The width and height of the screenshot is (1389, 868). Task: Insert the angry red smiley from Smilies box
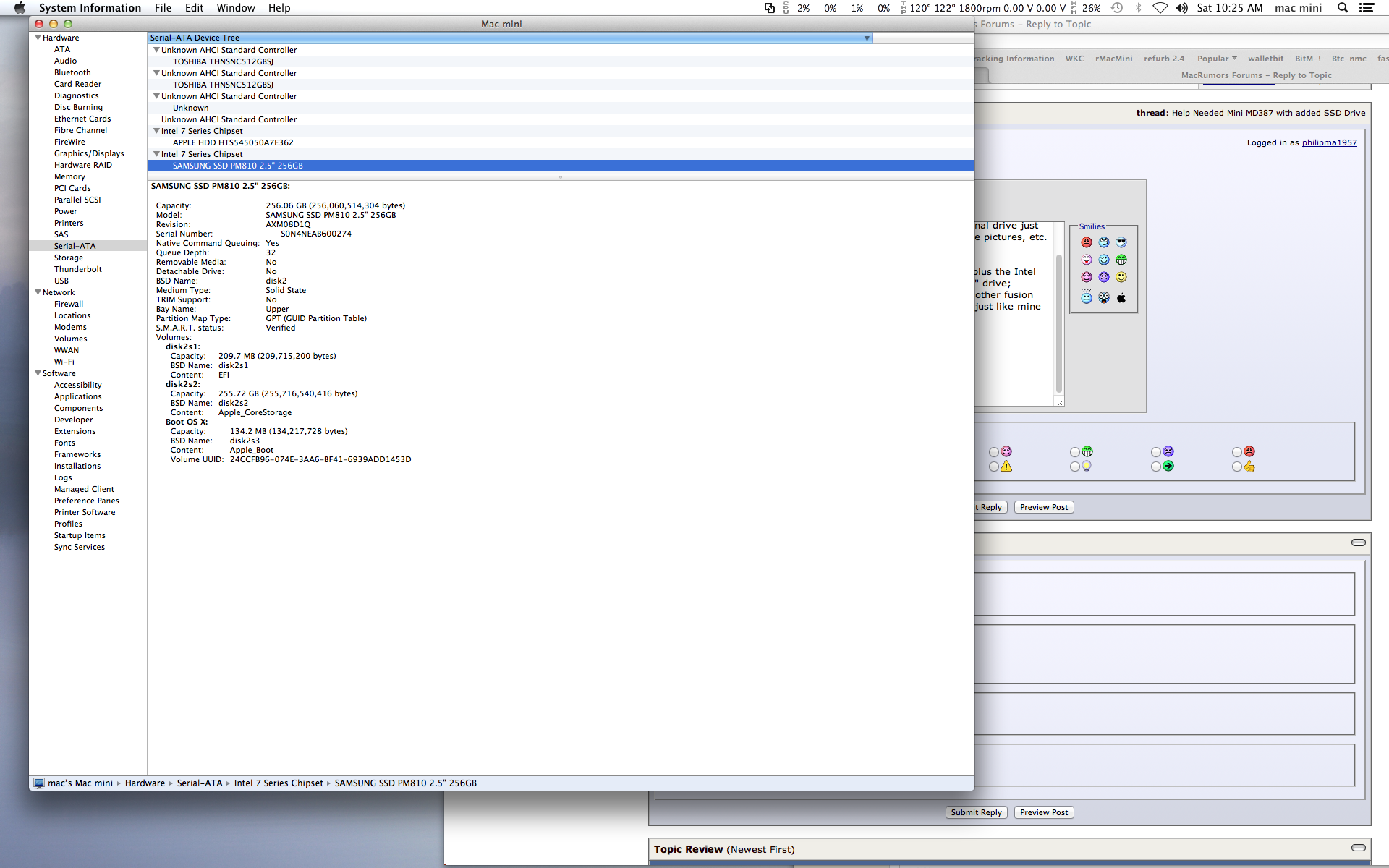pos(1087,242)
